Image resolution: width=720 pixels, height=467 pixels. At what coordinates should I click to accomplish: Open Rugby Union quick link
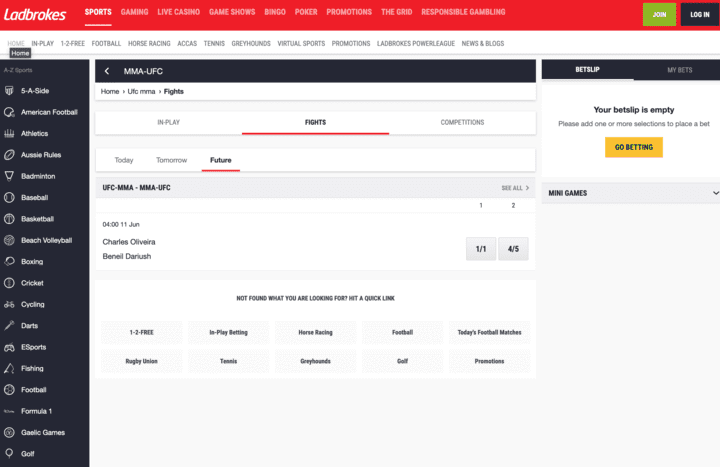click(x=141, y=361)
